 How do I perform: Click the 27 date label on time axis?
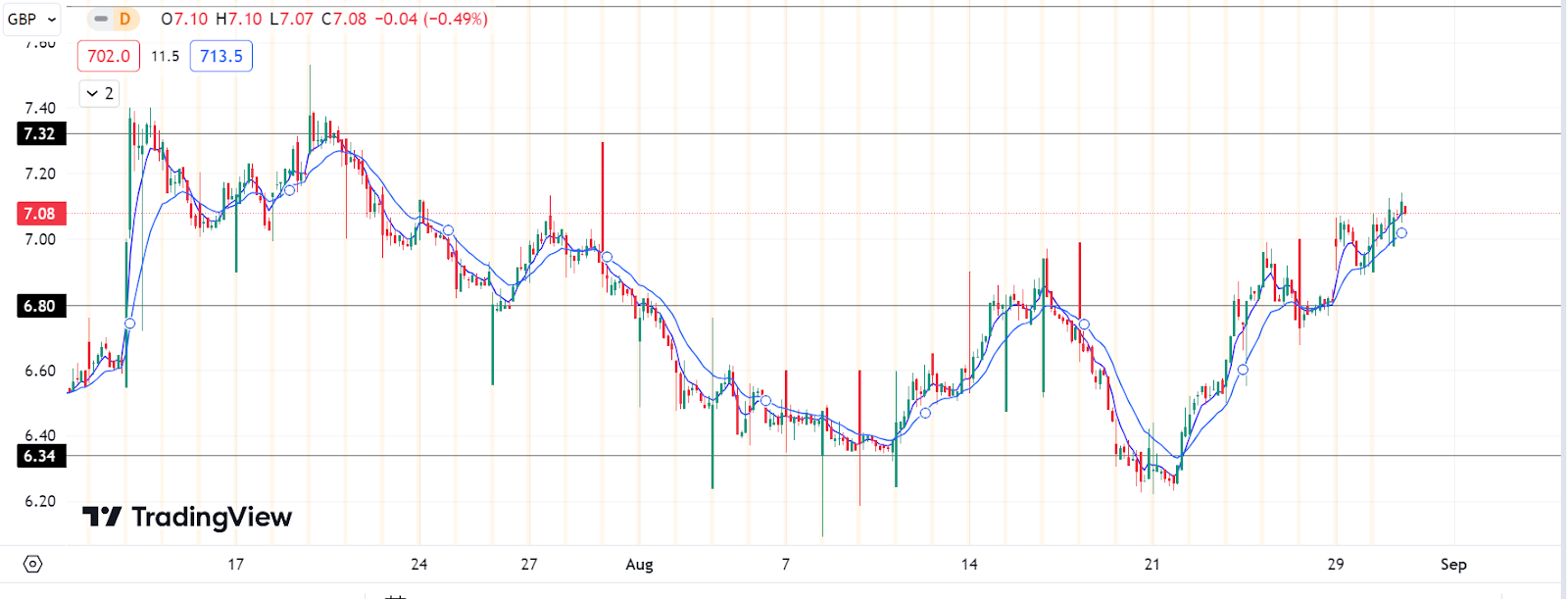(x=529, y=564)
